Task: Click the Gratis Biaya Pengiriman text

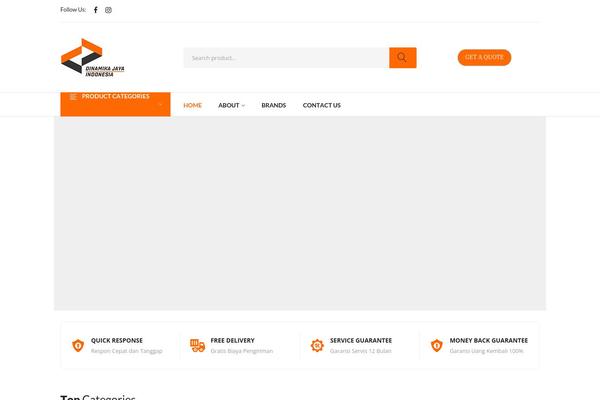Action: pos(242,351)
